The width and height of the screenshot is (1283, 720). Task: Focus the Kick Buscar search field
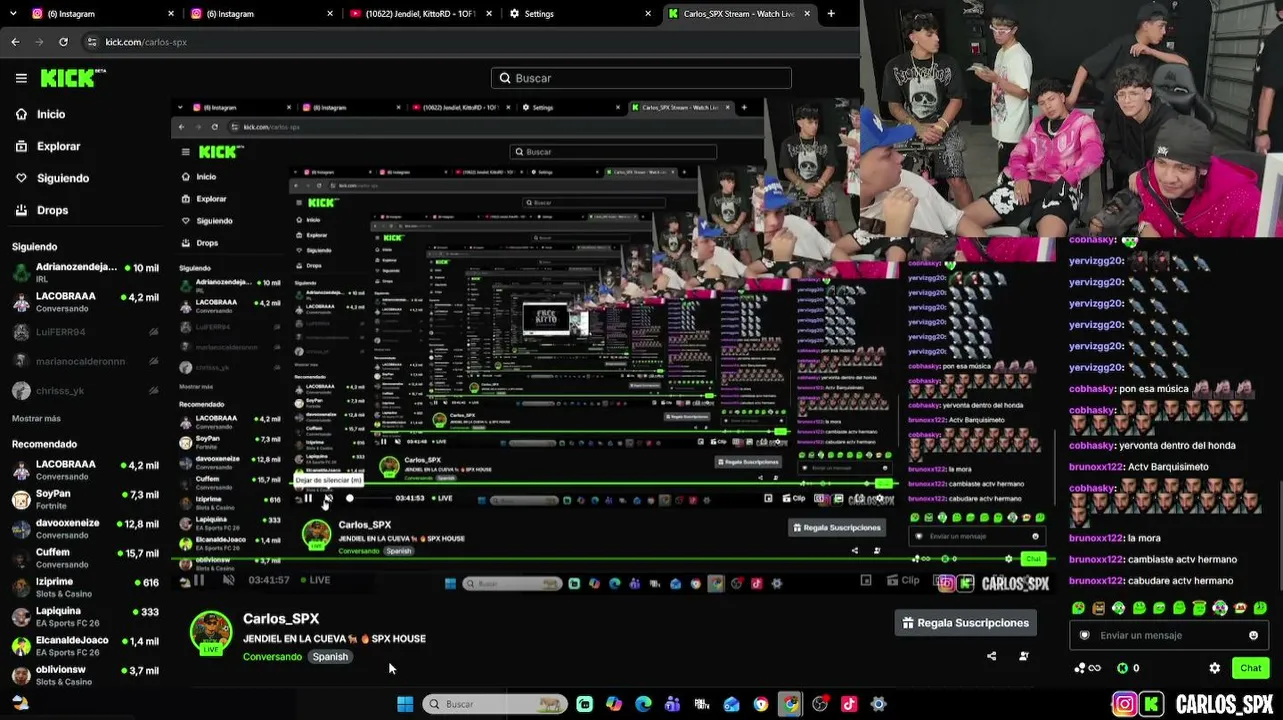coord(641,78)
